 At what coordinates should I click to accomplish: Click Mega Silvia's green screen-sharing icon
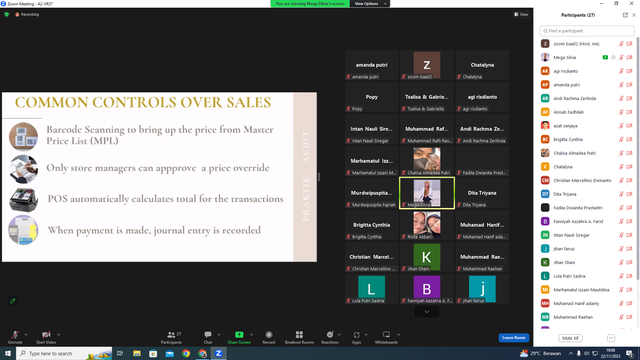point(605,58)
